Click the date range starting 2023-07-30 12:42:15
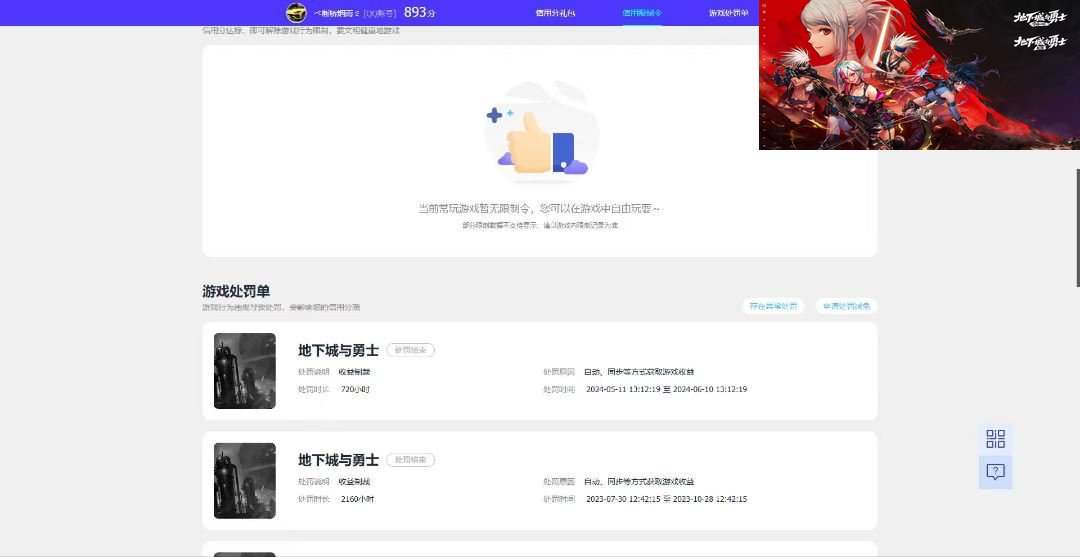Screen dimensions: 1080x557 pos(666,499)
